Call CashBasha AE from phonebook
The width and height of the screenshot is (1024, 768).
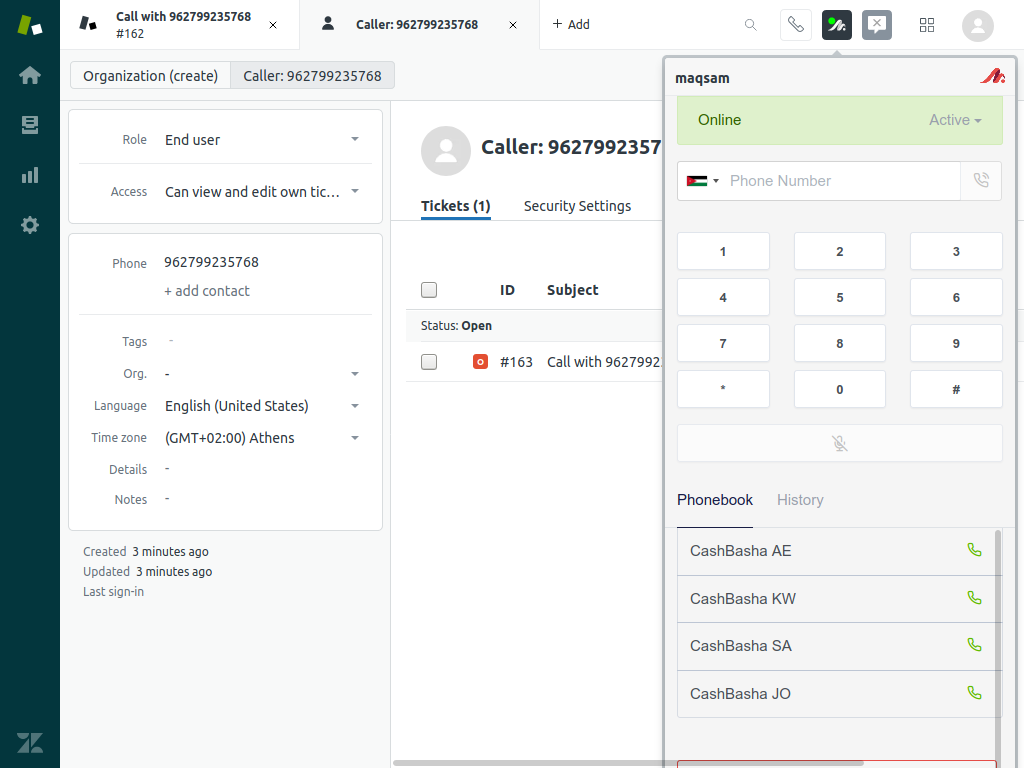point(974,550)
